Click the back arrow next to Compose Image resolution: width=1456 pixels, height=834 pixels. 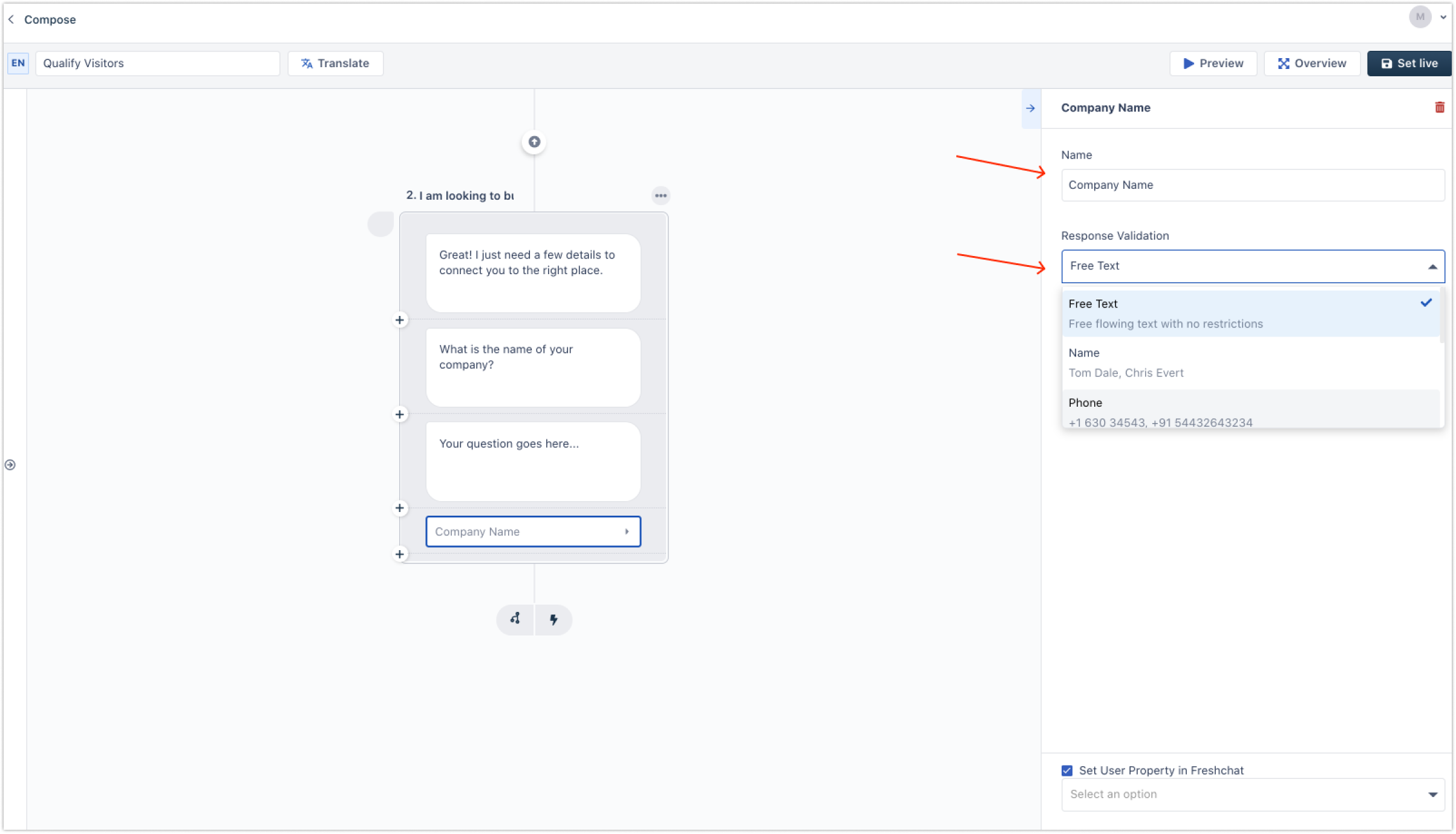pyautogui.click(x=11, y=19)
